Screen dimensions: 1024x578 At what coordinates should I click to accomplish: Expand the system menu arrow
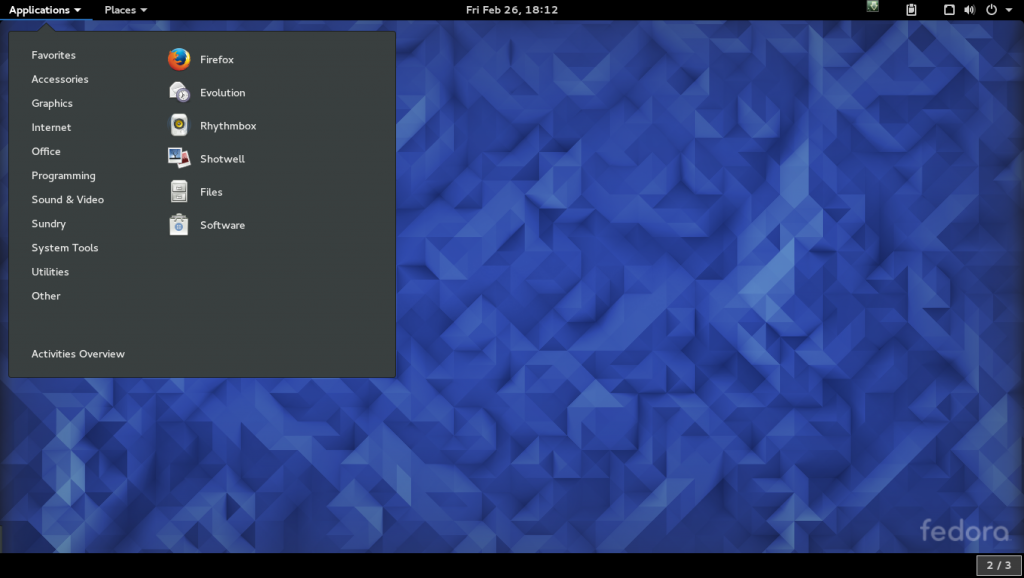point(1009,10)
